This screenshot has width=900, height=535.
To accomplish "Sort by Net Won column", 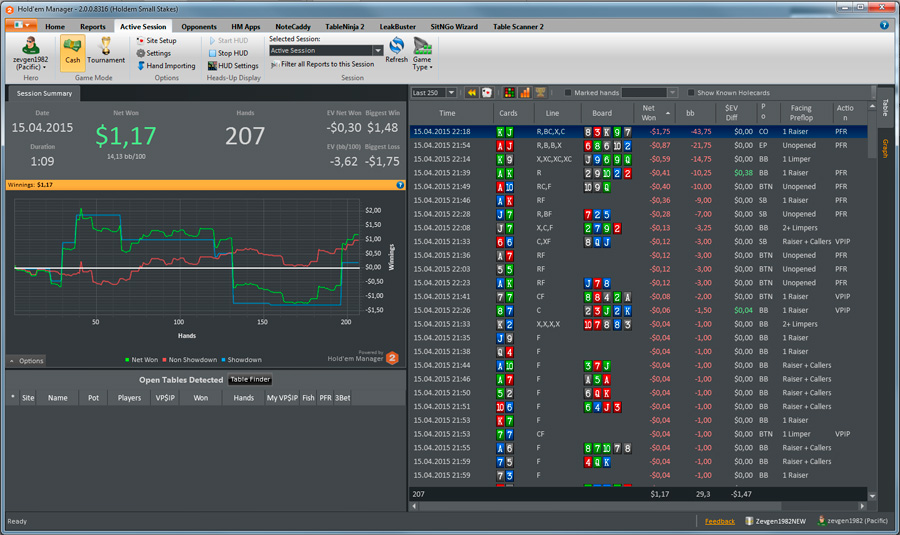I will coord(654,113).
